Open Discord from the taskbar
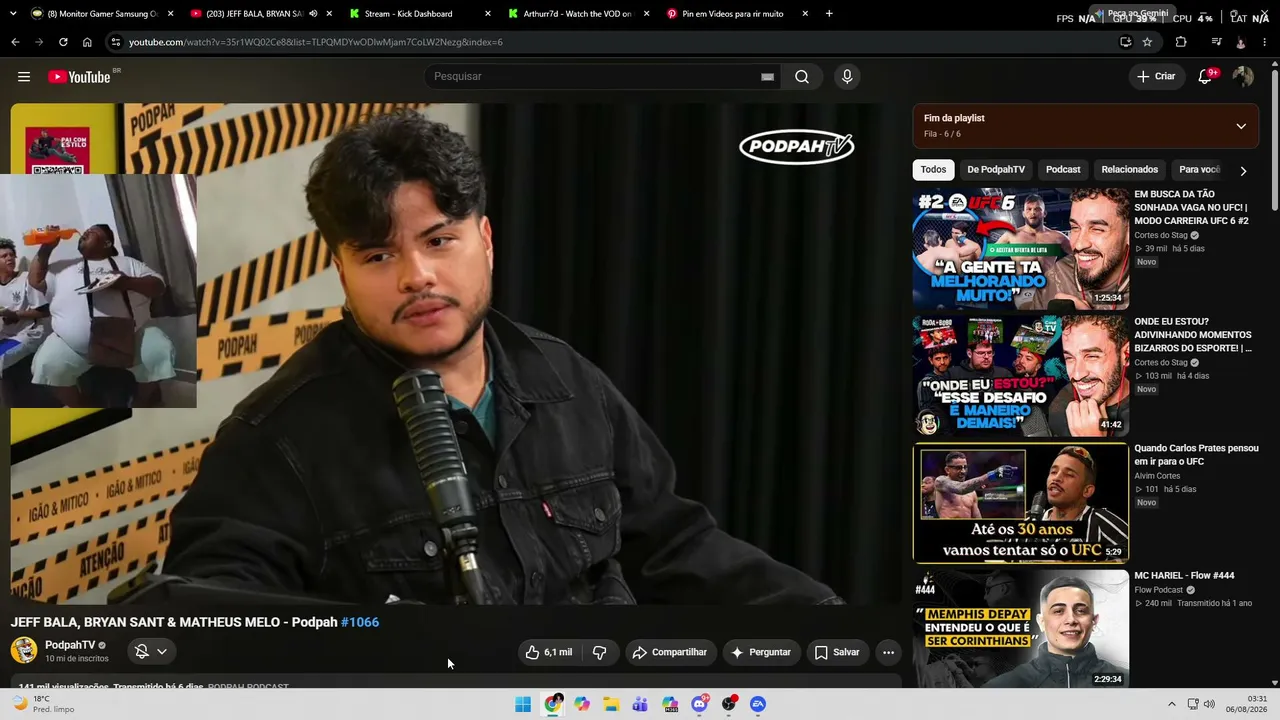 (699, 704)
